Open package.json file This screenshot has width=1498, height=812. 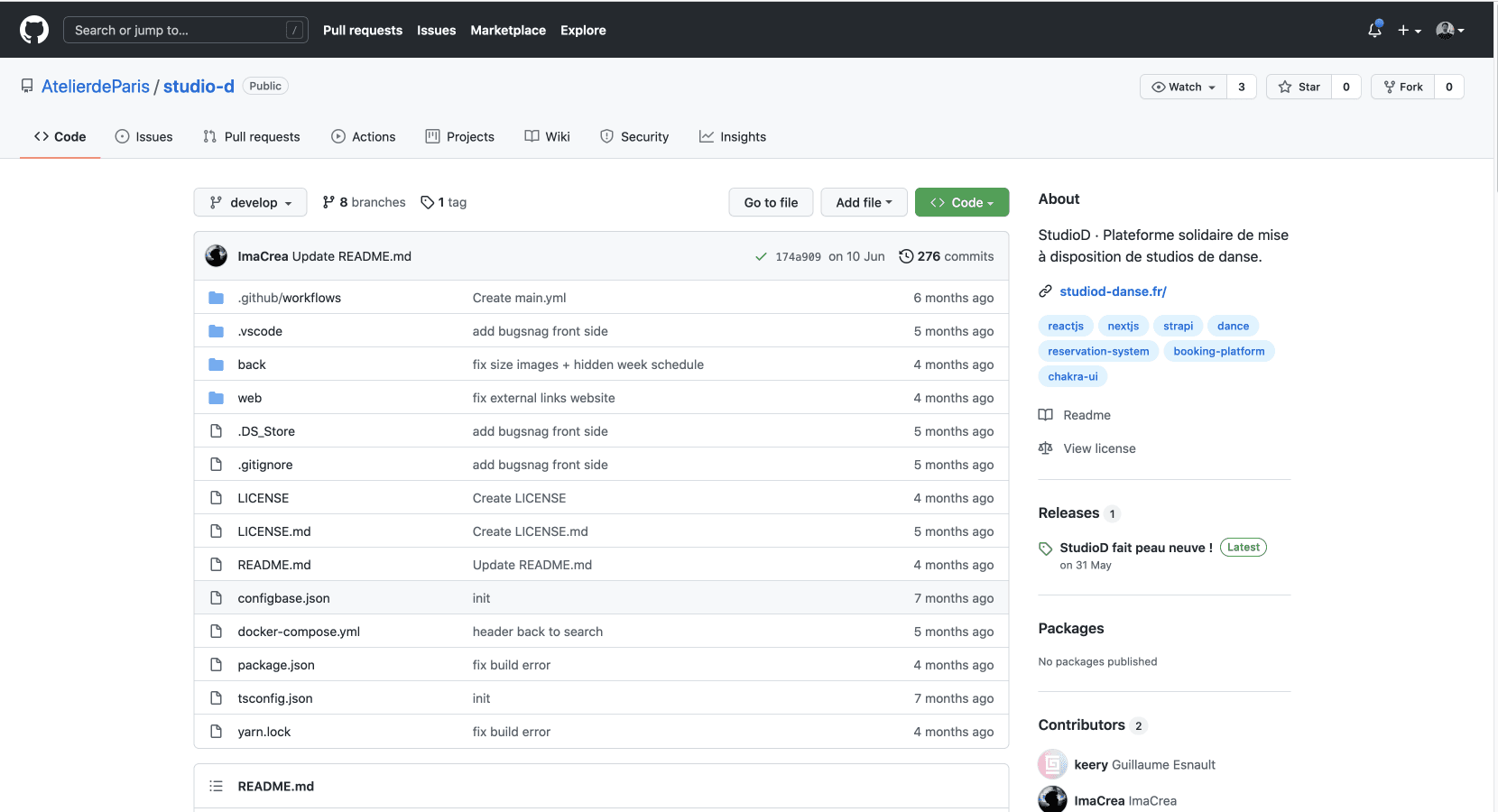(276, 665)
